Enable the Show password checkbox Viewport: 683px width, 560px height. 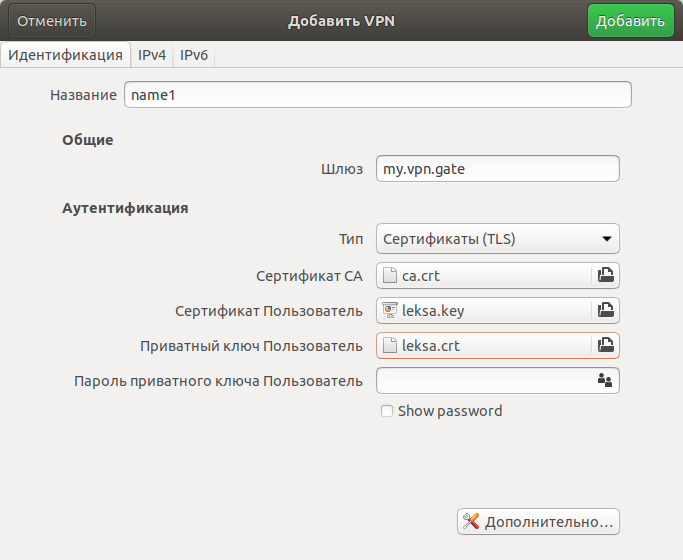click(x=387, y=411)
